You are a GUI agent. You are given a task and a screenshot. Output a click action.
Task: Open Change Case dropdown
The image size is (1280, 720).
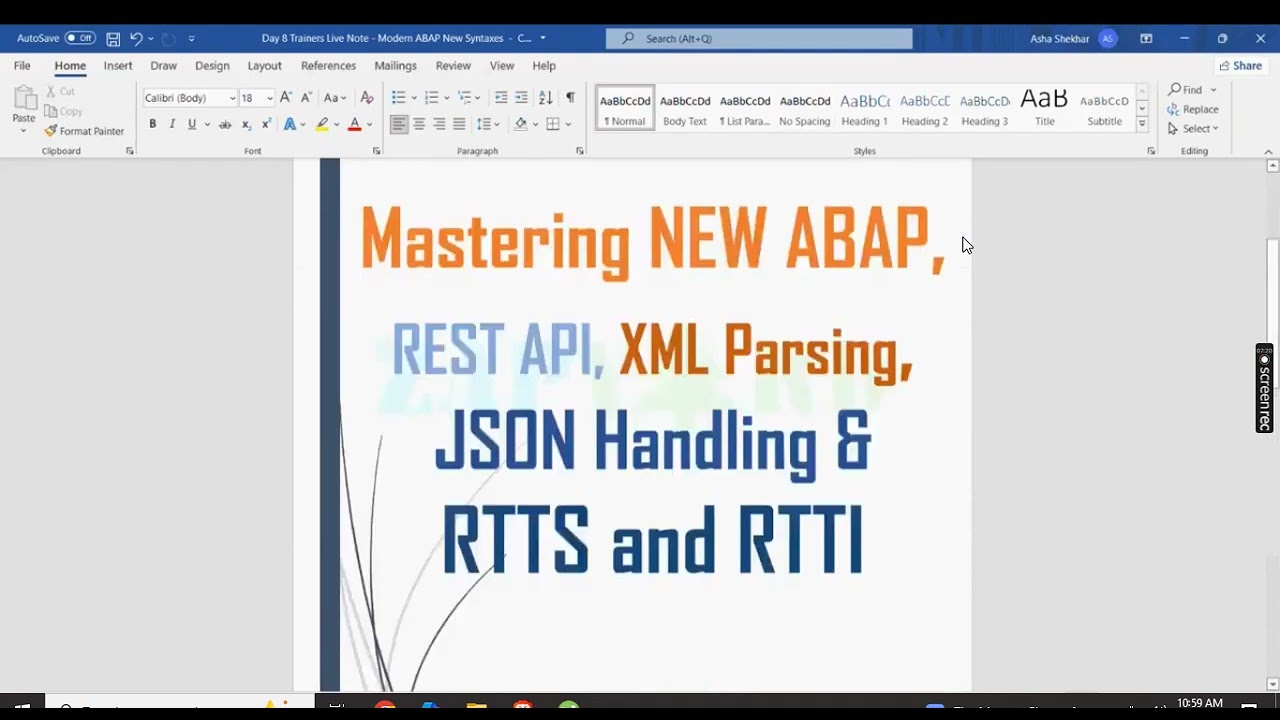pos(335,97)
